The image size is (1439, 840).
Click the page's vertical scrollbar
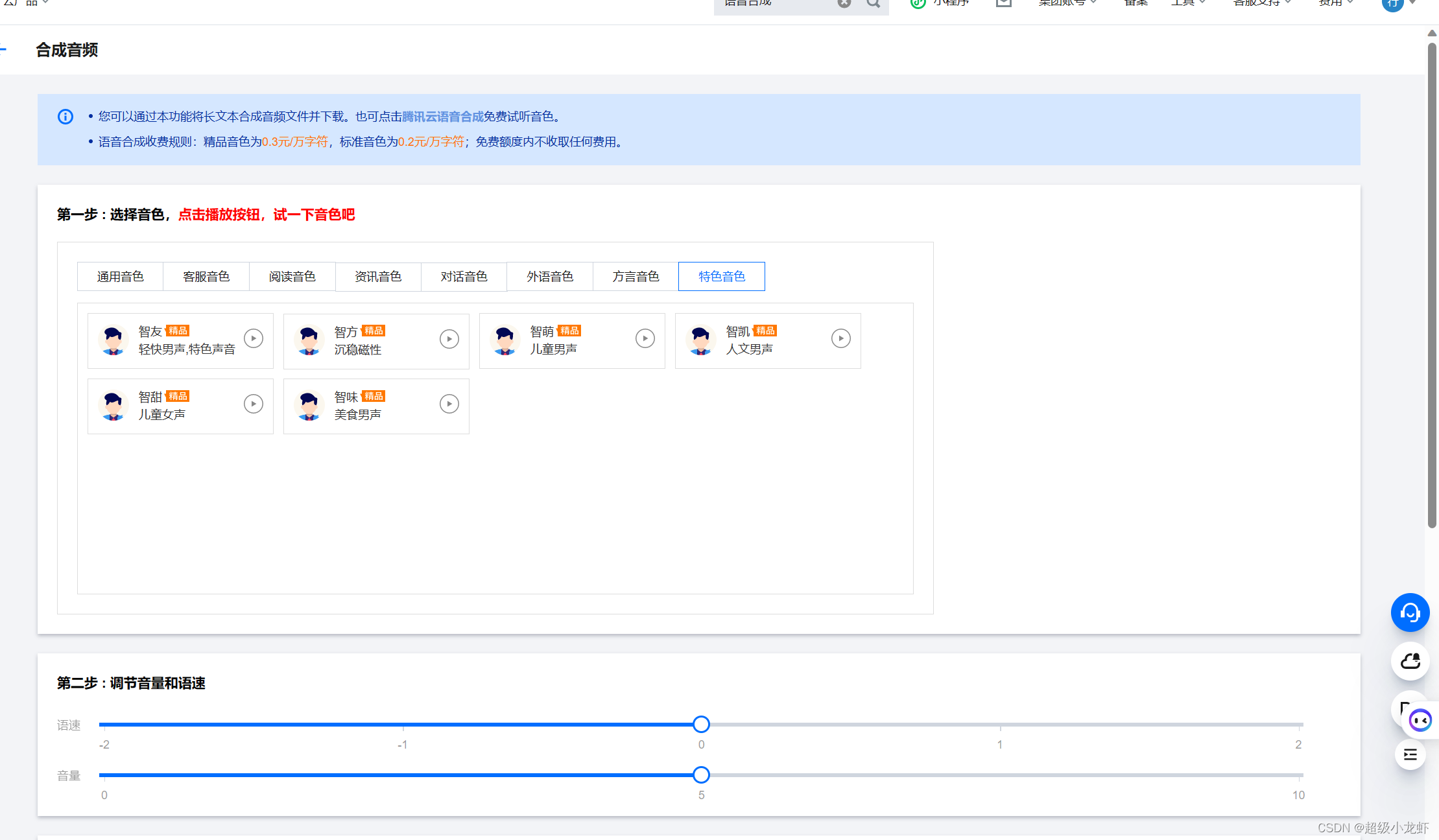point(1432,285)
